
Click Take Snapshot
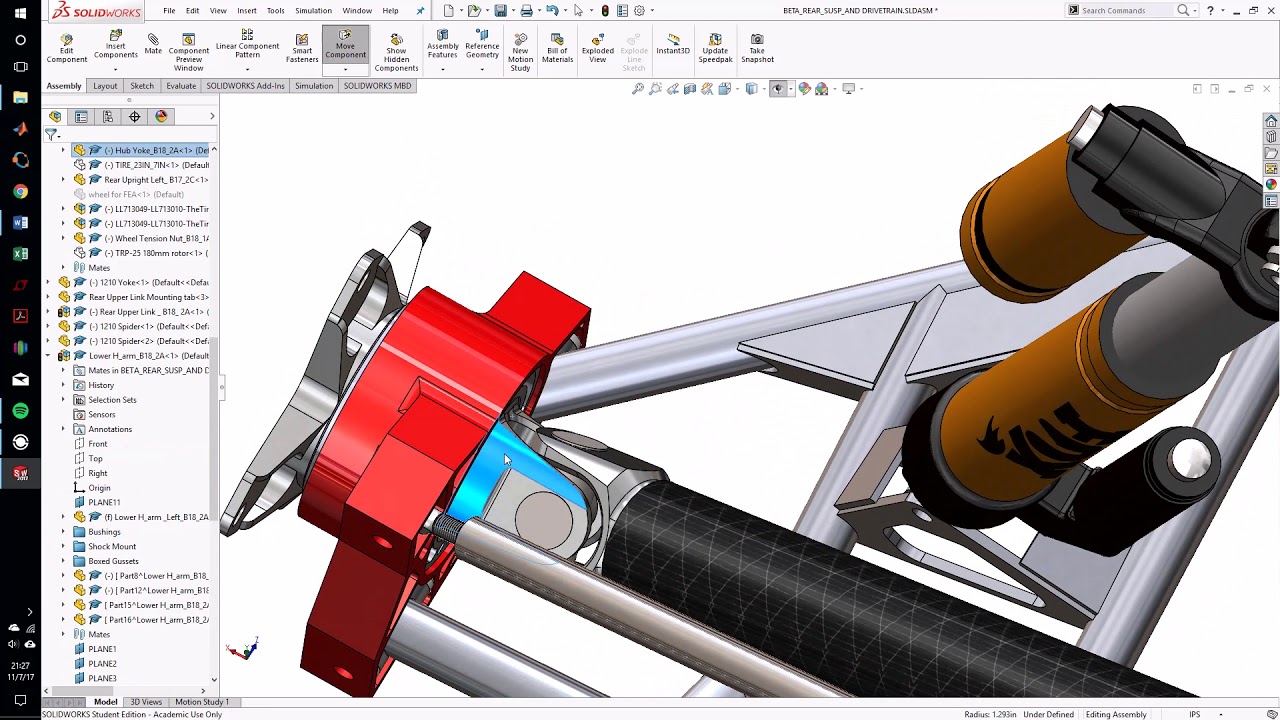pyautogui.click(x=757, y=48)
